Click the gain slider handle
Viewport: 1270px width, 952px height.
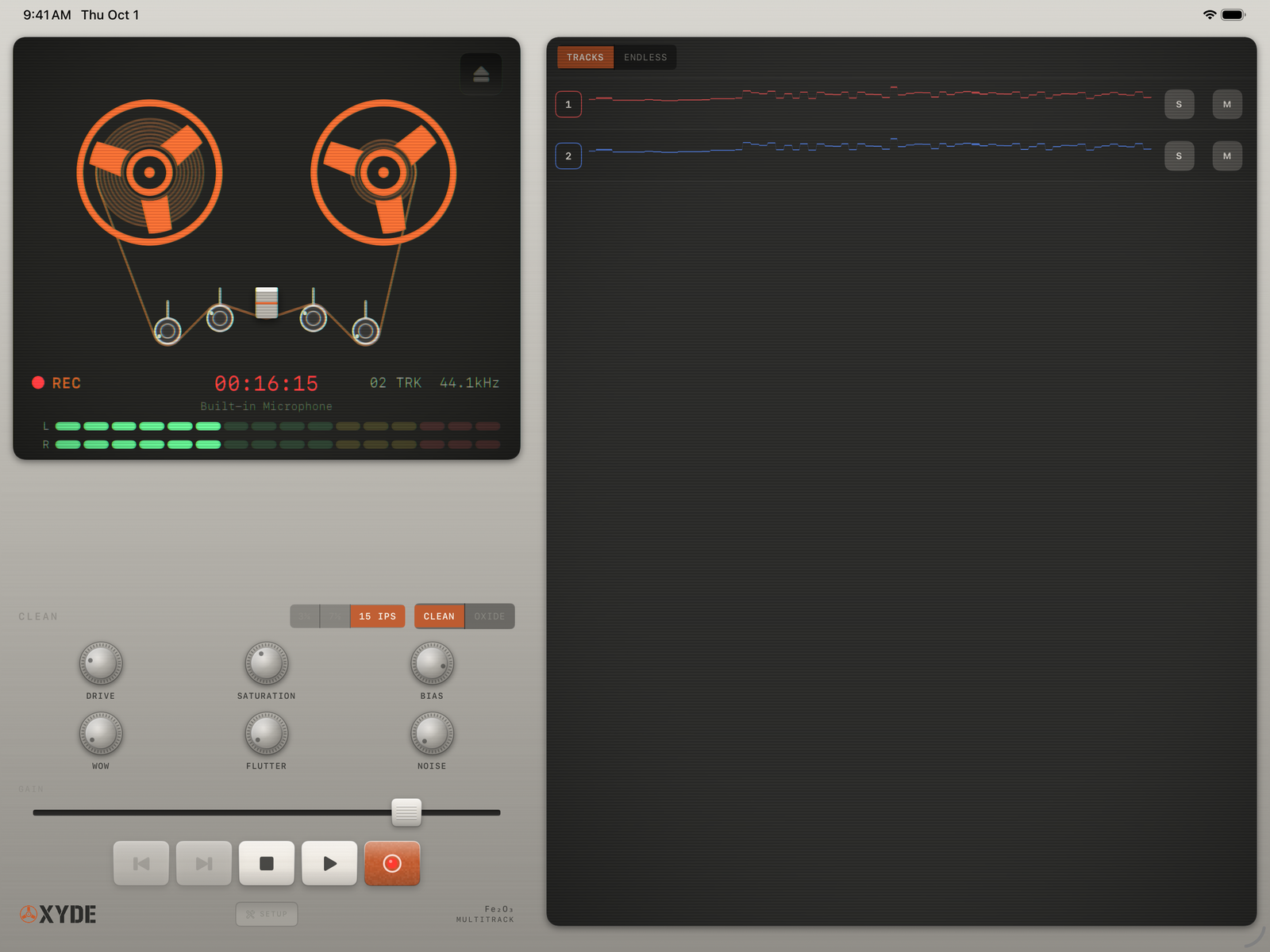click(x=406, y=812)
